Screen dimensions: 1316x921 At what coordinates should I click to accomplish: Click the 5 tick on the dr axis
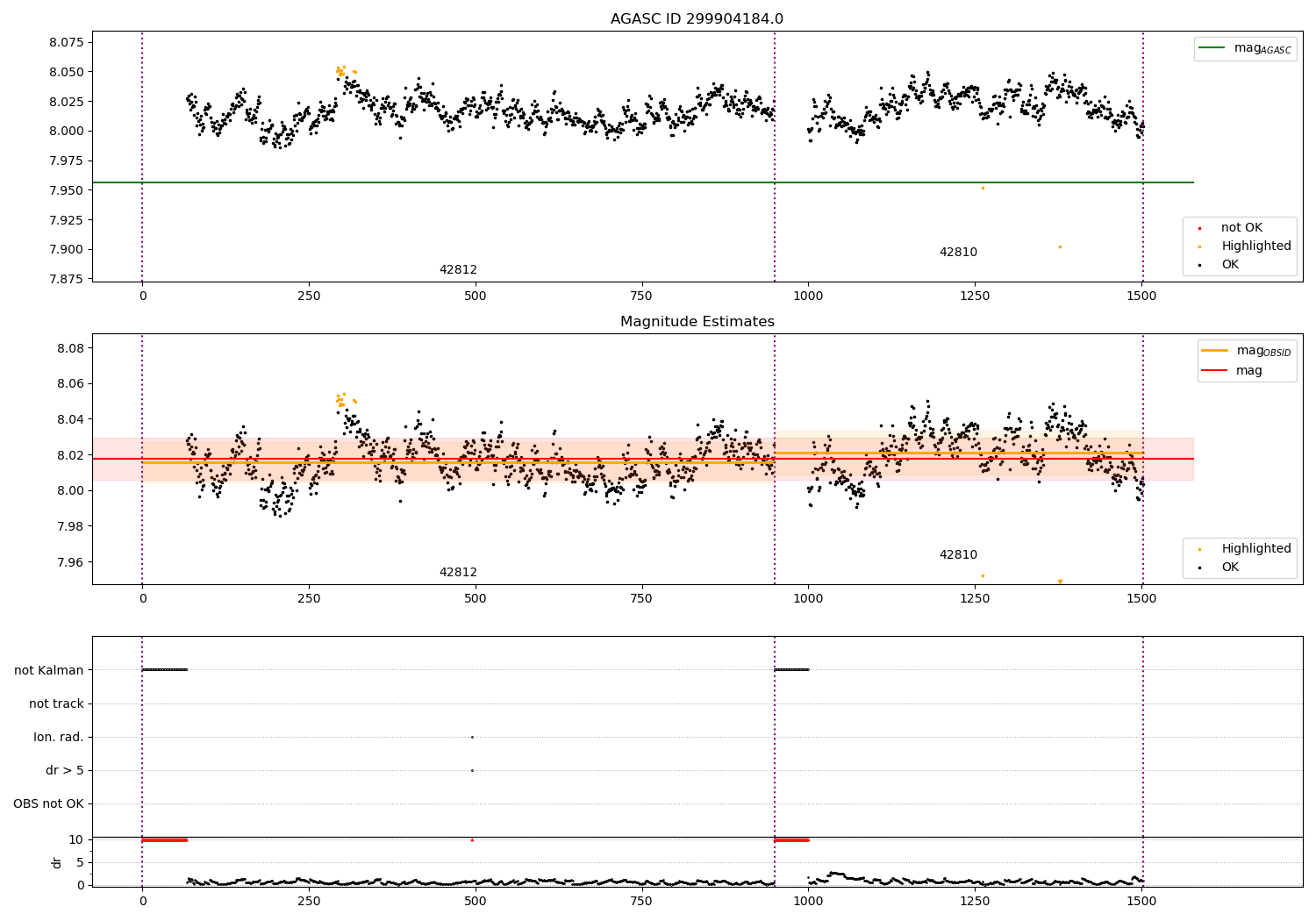click(81, 863)
